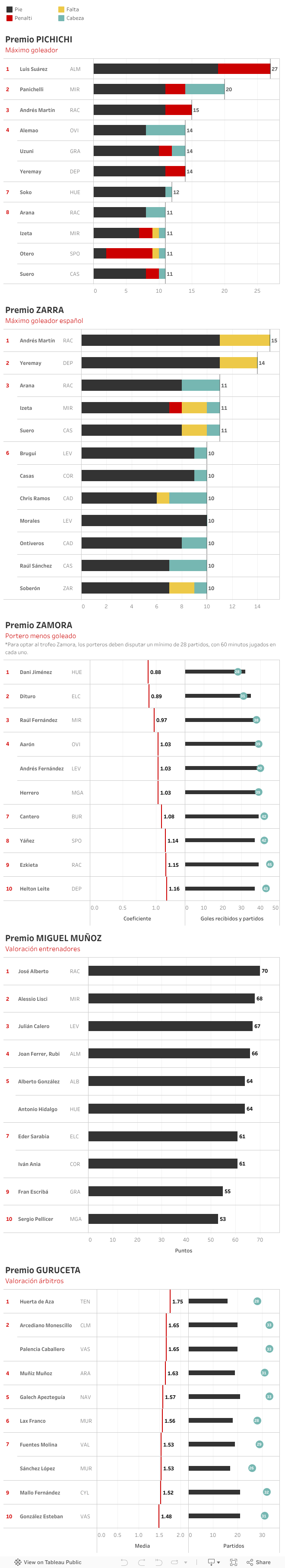The width and height of the screenshot is (285, 1568).
Task: Click Dani Jiménez row in Zamora chart
Action: pos(36,672)
